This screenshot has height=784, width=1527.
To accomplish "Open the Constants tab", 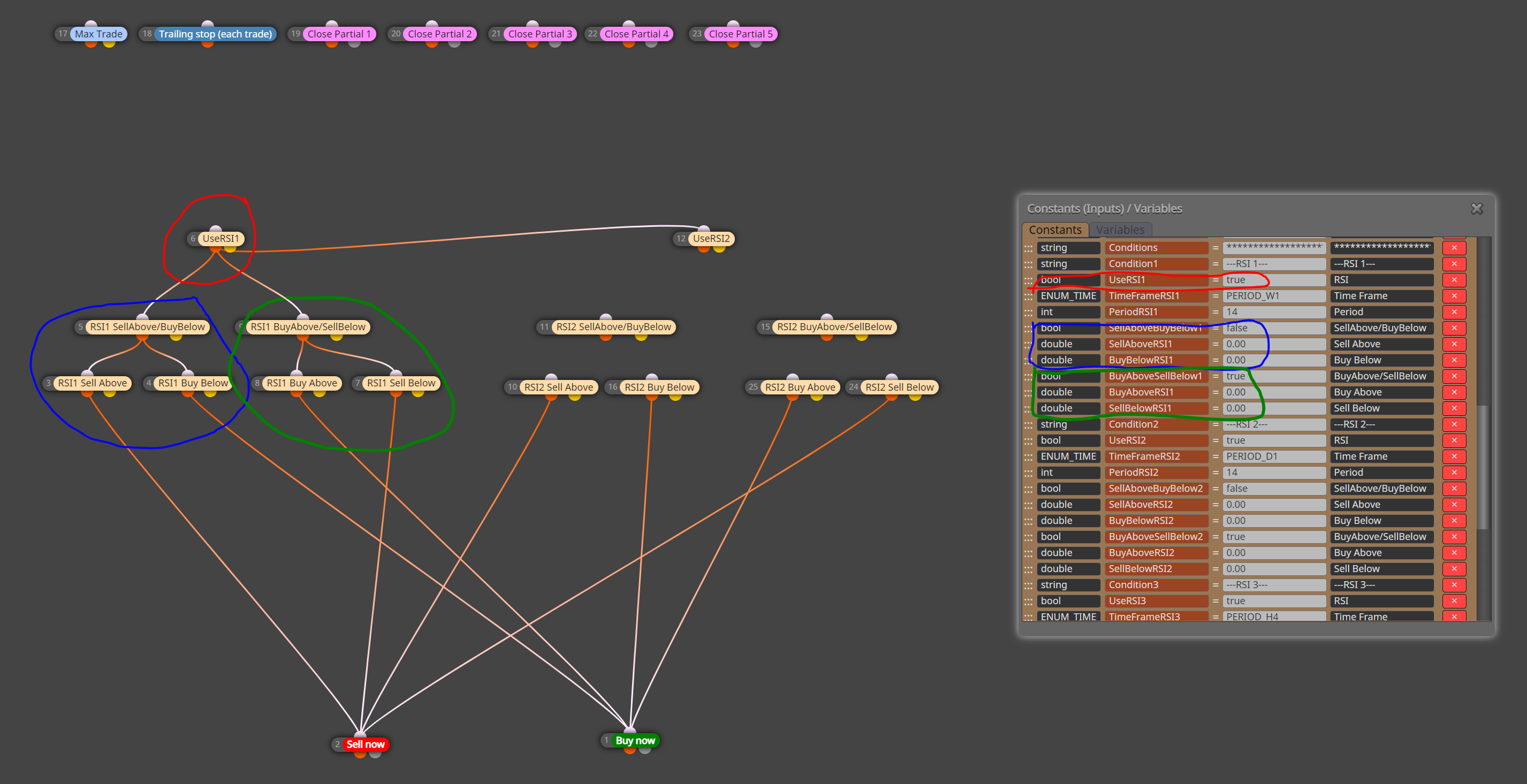I will pyautogui.click(x=1055, y=230).
